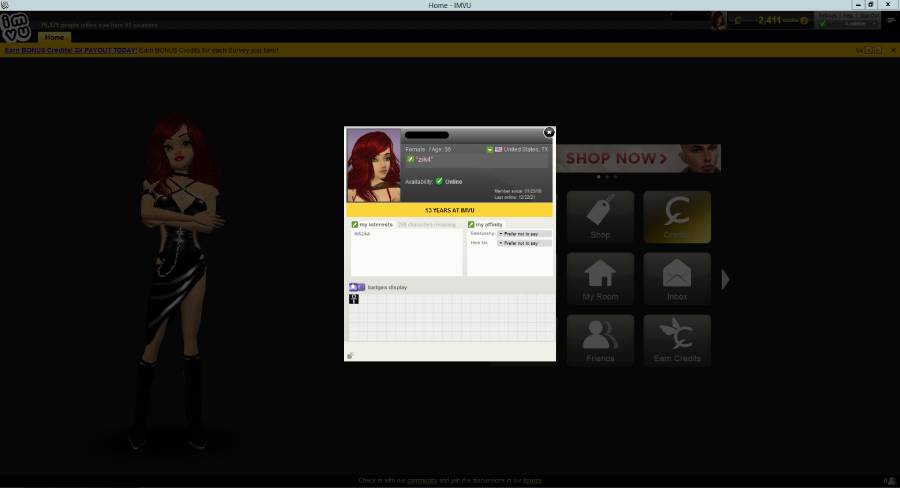Open the Here for dropdown
This screenshot has height=488, width=900.
[524, 243]
